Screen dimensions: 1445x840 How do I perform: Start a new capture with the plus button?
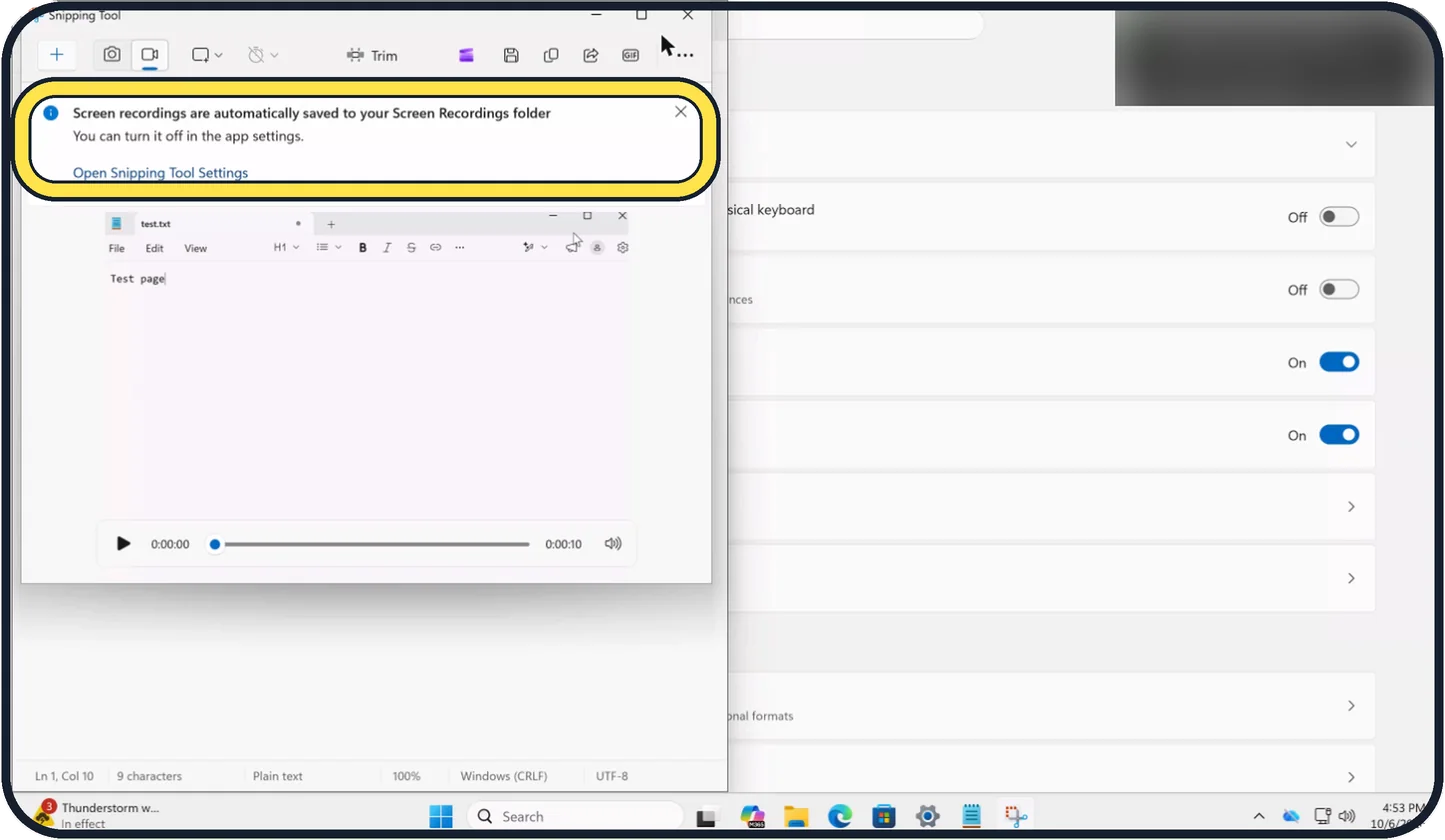coord(56,55)
